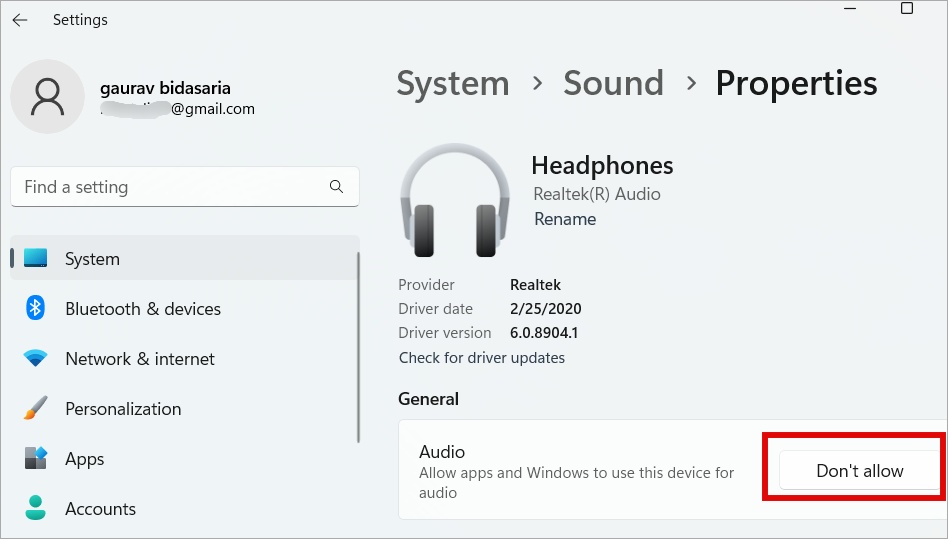Click the Personalization paintbrush icon
This screenshot has height=539, width=948.
36,409
